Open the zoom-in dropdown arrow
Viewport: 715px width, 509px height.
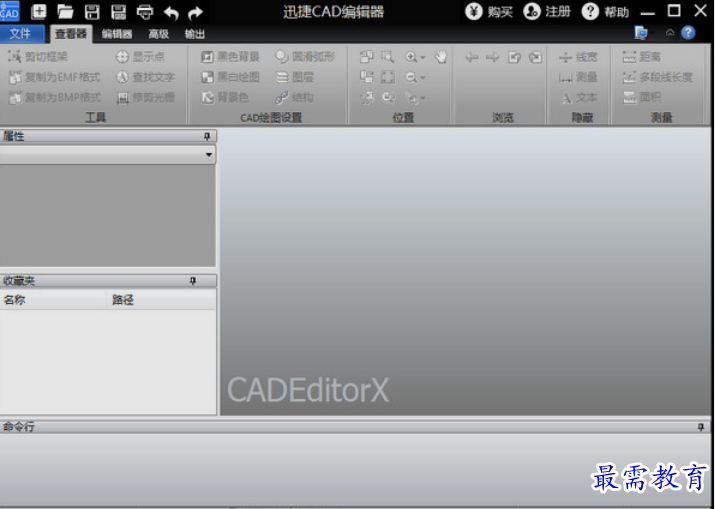(x=423, y=57)
